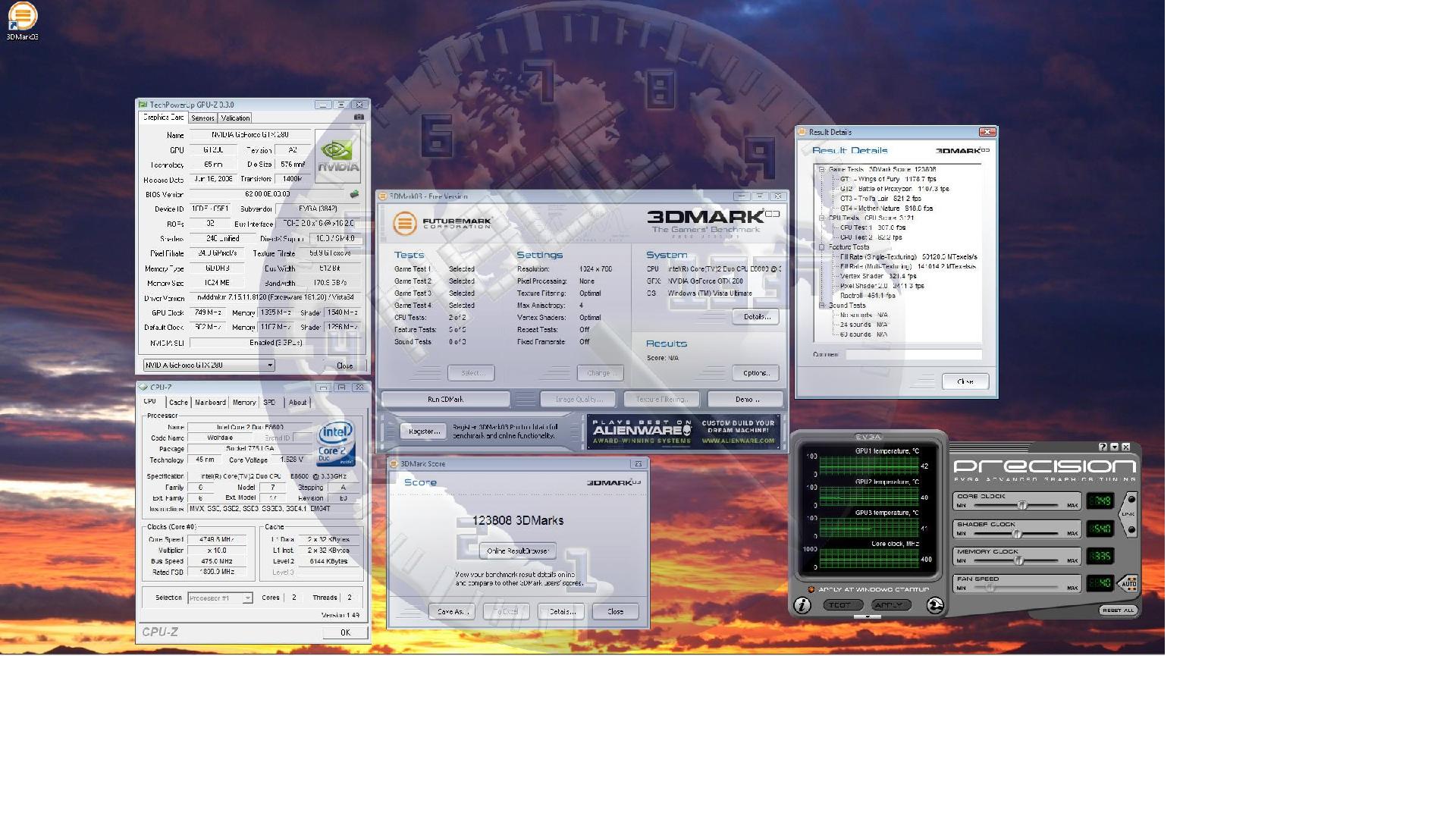Open the Memory tab in CPU-Z
Screen dimensions: 1456x819
click(244, 403)
